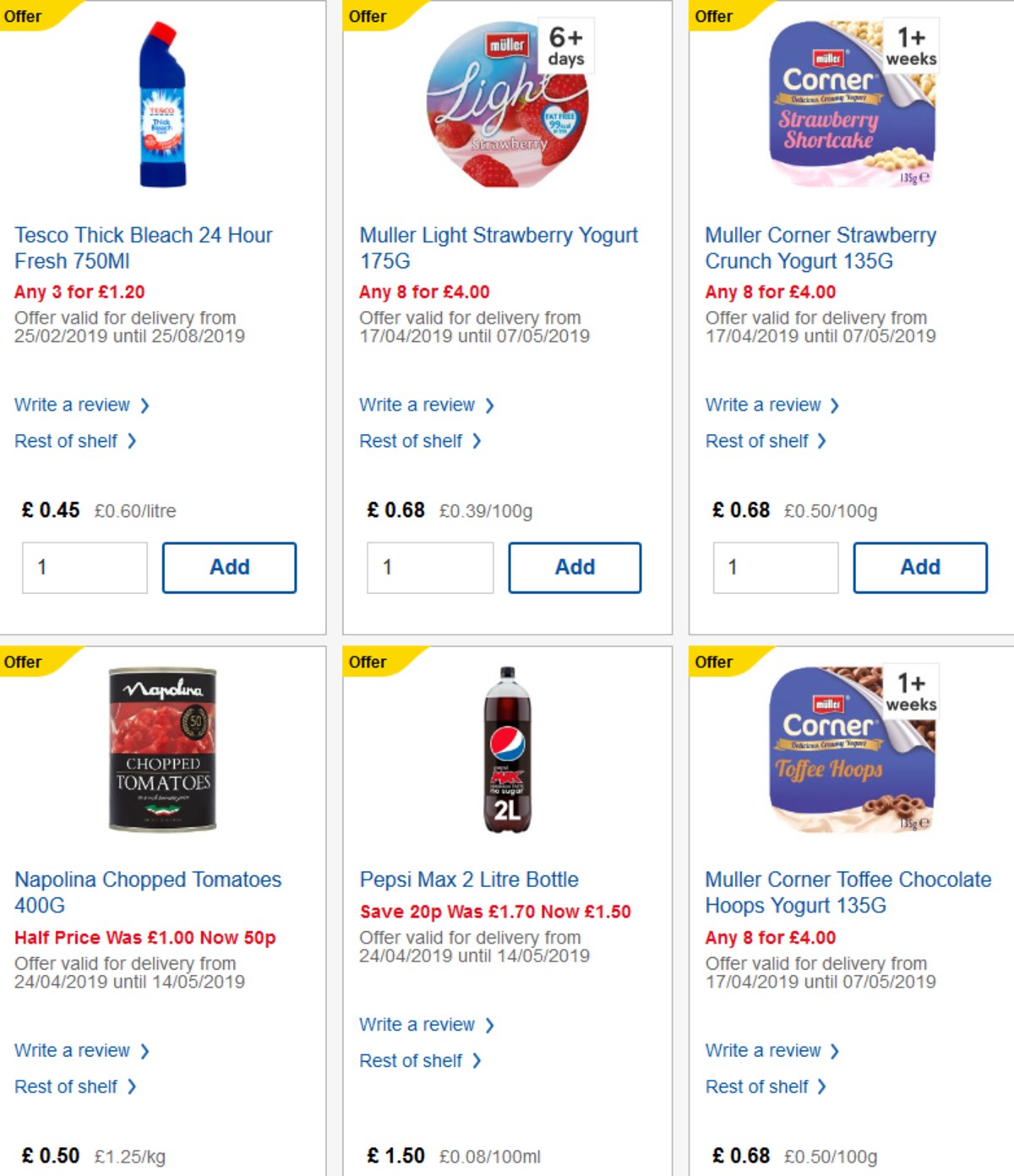1014x1176 pixels.
Task: Open Rest of shelf for Napolina Chopped Tomatoes
Action: click(x=68, y=1086)
